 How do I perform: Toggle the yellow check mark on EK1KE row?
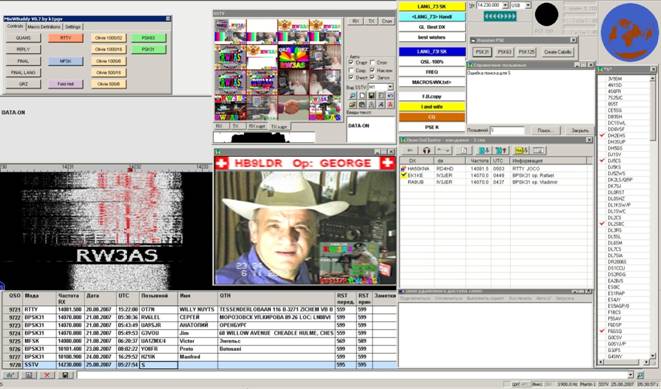click(x=403, y=175)
